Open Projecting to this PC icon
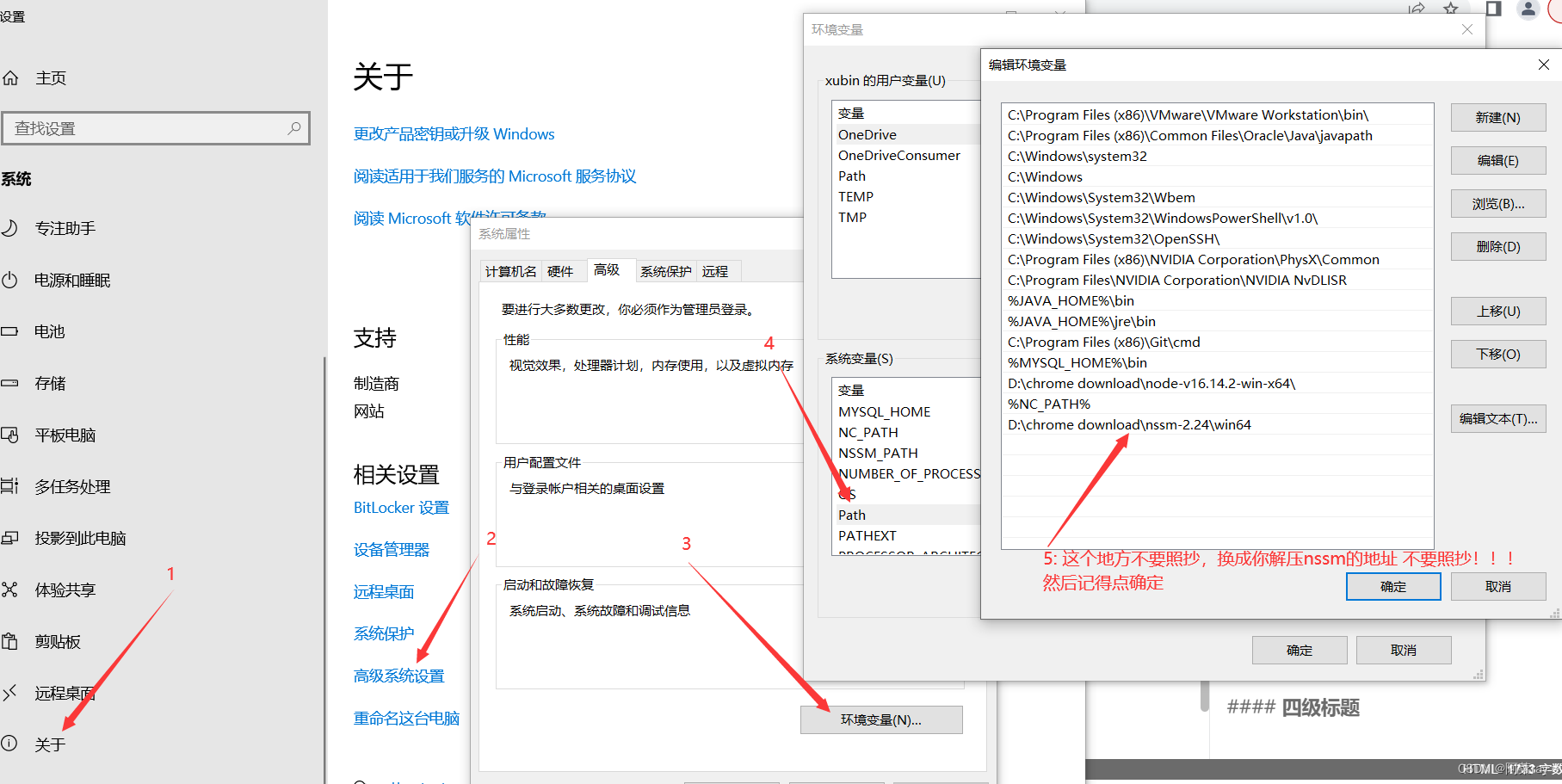The image size is (1562, 784). pyautogui.click(x=9, y=538)
